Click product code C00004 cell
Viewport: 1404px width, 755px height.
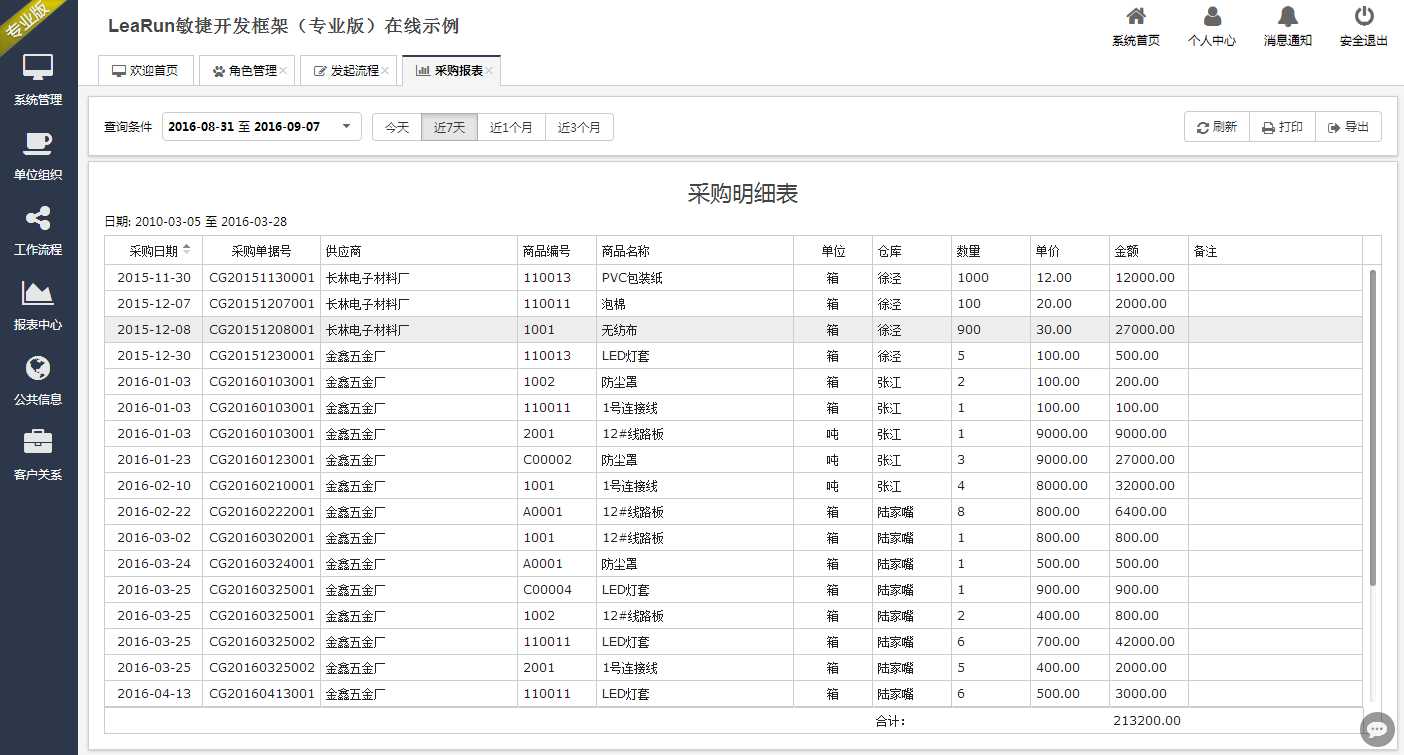557,590
